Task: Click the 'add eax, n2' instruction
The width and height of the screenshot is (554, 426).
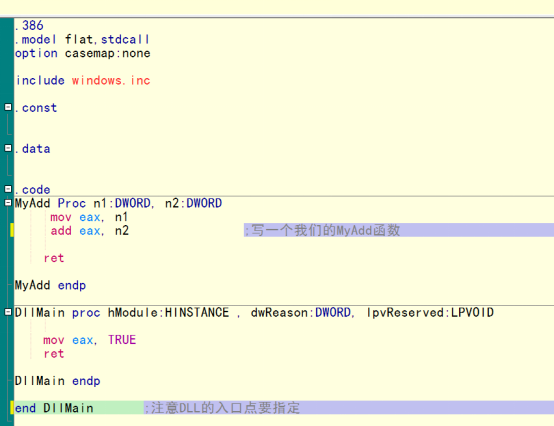Action: [89, 231]
